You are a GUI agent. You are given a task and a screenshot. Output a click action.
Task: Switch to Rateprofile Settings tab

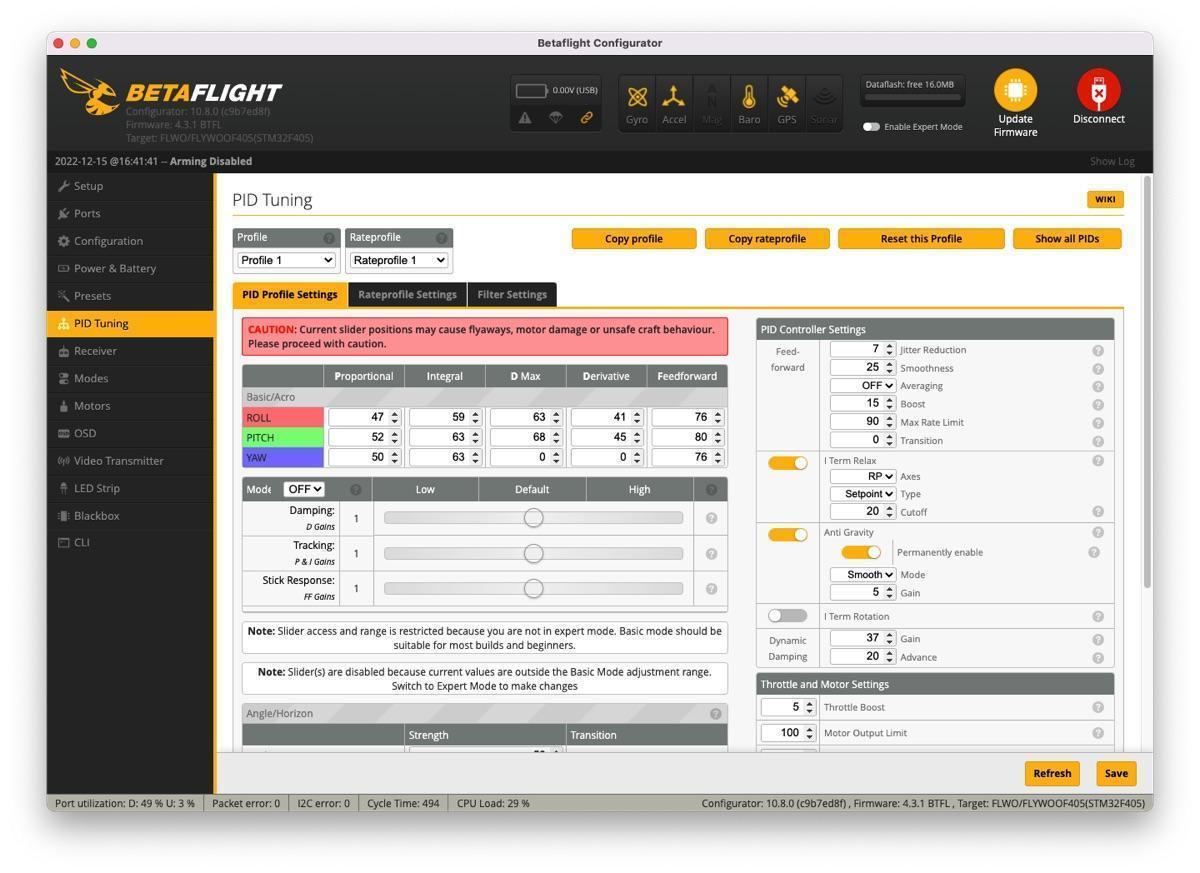point(407,294)
